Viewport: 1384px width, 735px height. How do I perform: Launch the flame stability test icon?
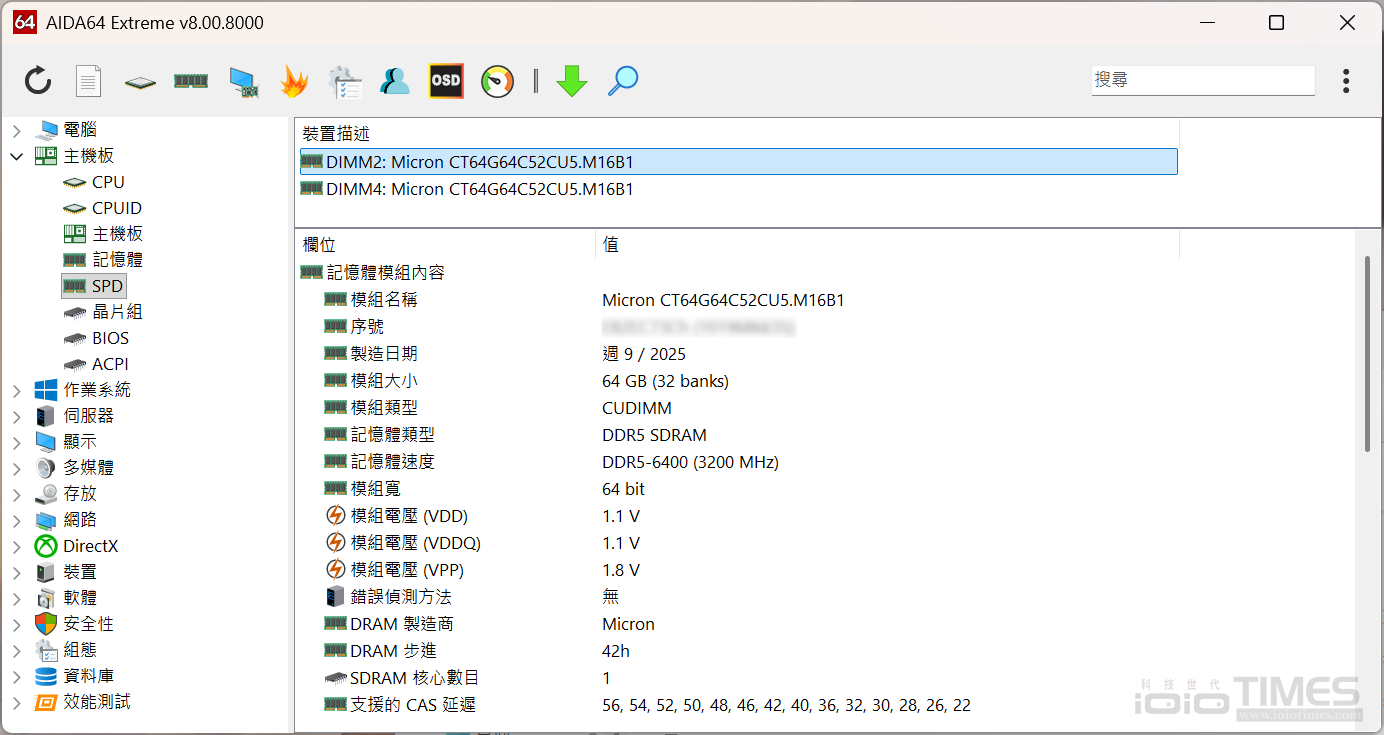coord(293,81)
